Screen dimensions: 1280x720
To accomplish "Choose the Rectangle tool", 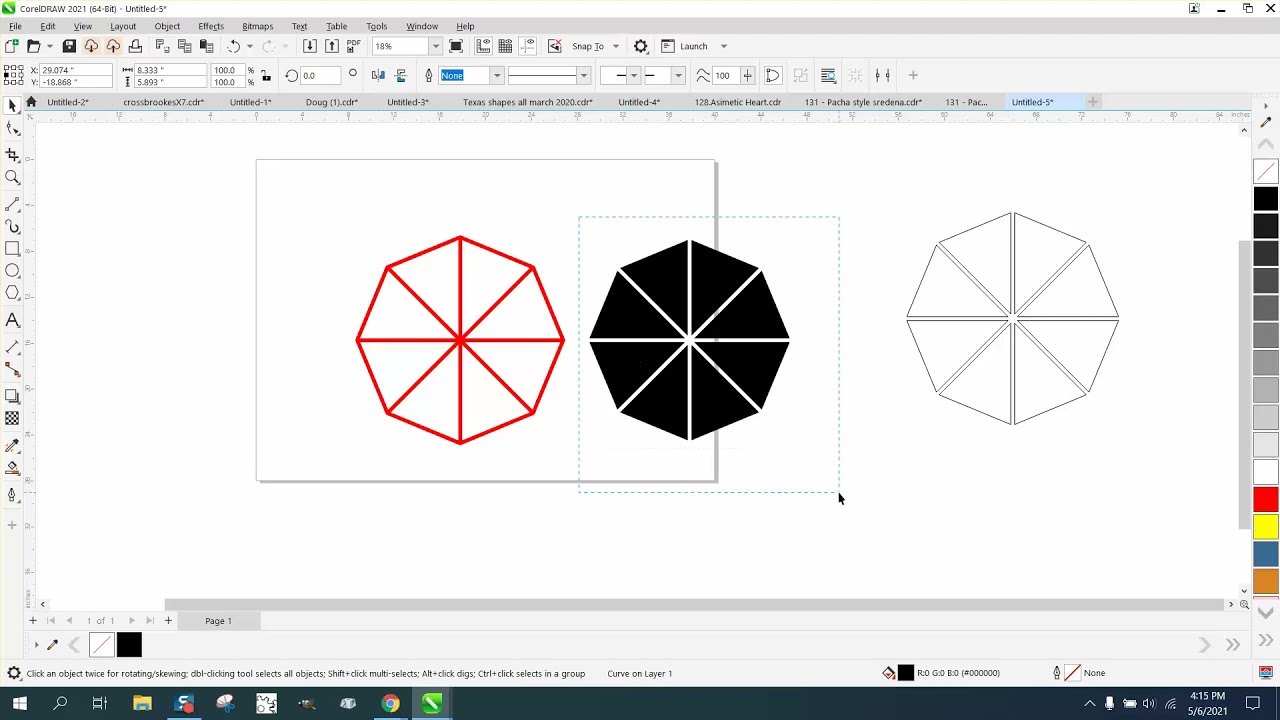I will point(12,249).
